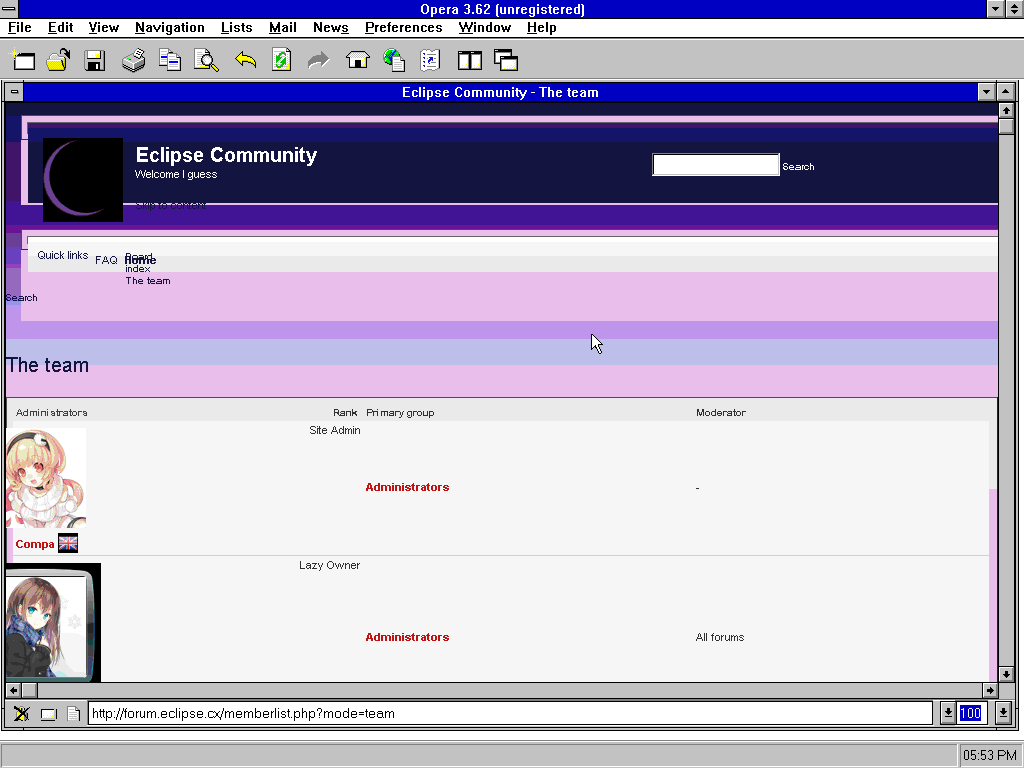The height and width of the screenshot is (768, 1024).
Task: Click the Back navigation arrow icon
Action: pyautogui.click(x=245, y=60)
